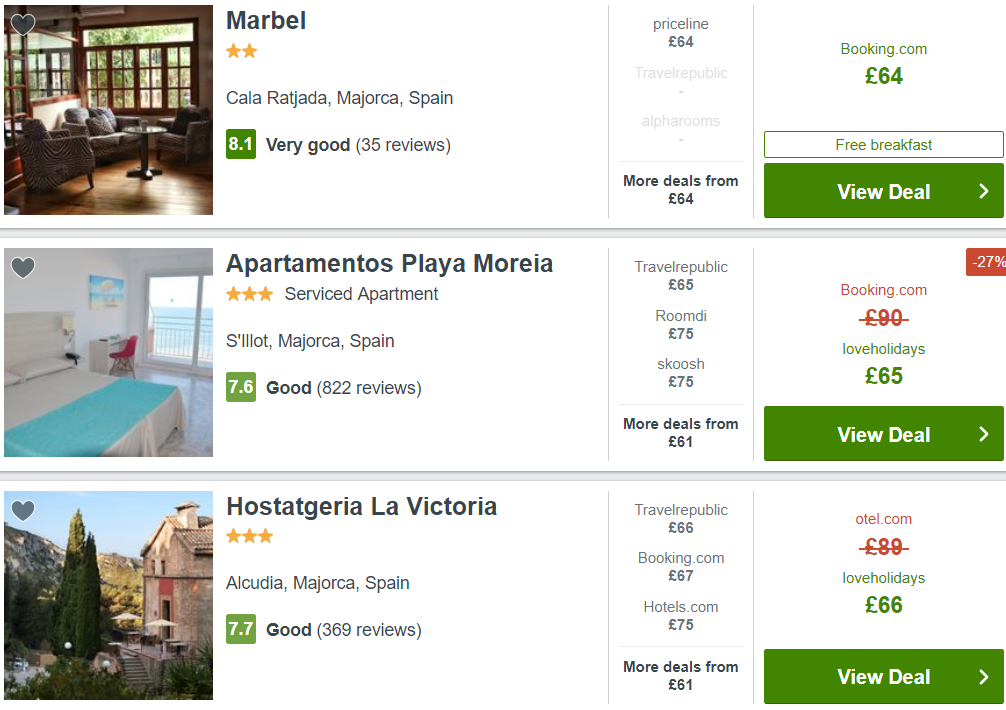
Task: Open Hostatgeria La Victoria title link
Action: point(361,507)
